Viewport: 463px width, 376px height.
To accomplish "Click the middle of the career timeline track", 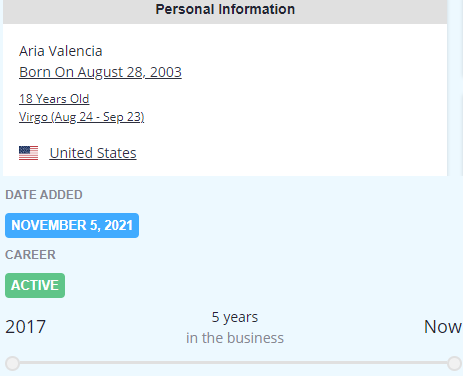I will (233, 363).
